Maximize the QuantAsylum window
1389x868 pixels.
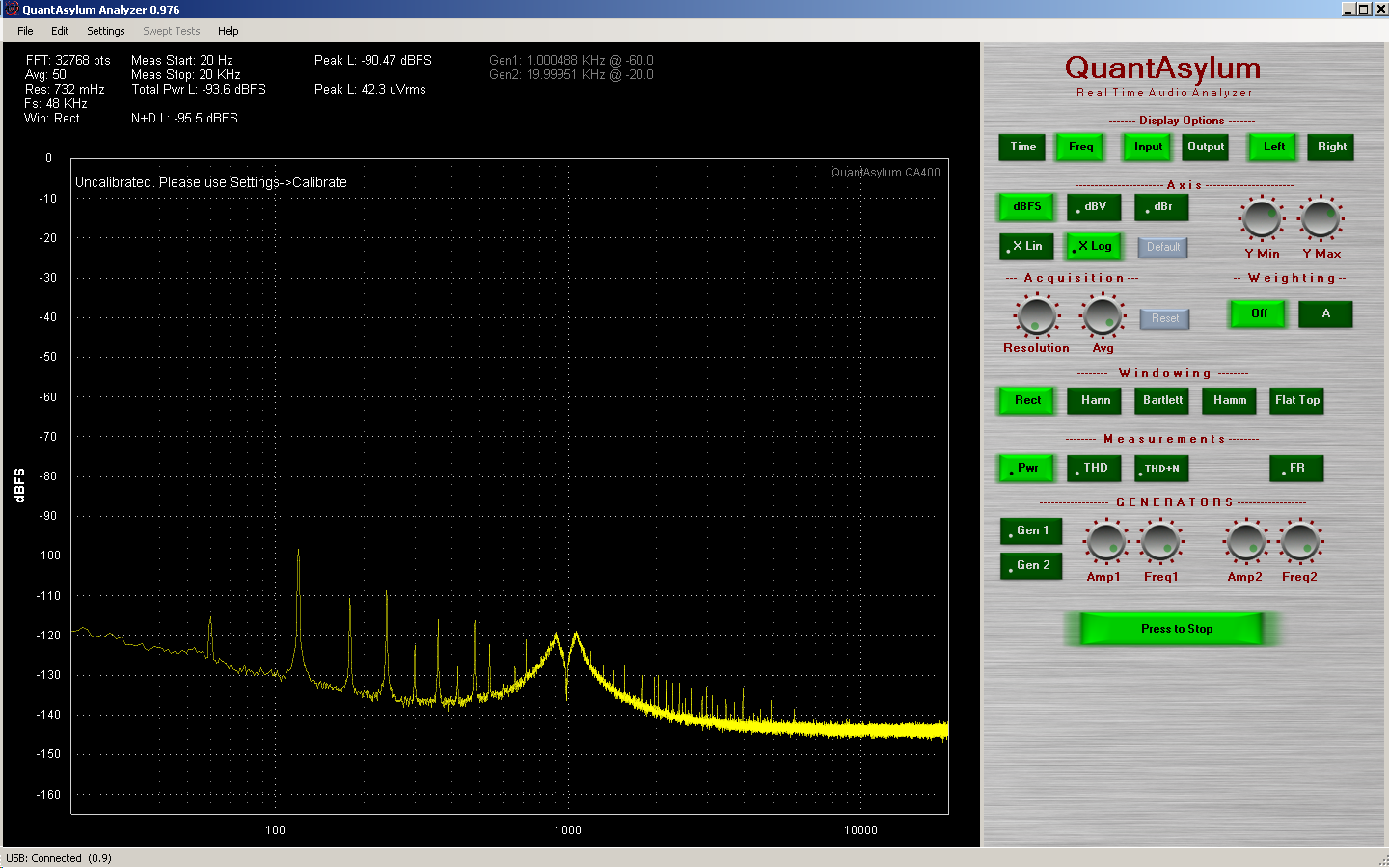point(1363,9)
